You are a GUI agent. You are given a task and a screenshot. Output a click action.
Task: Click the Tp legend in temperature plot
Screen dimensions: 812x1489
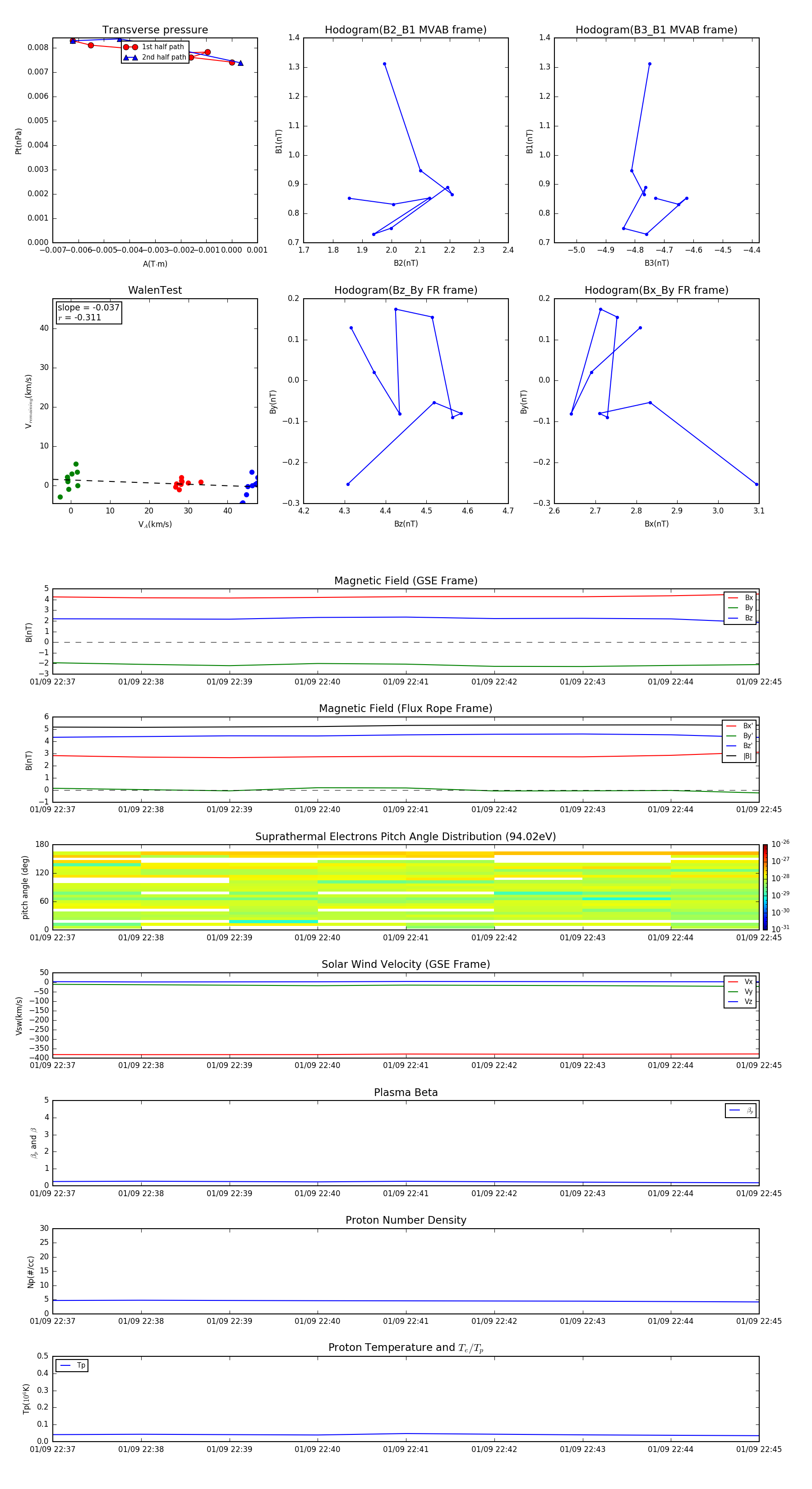(72, 1365)
